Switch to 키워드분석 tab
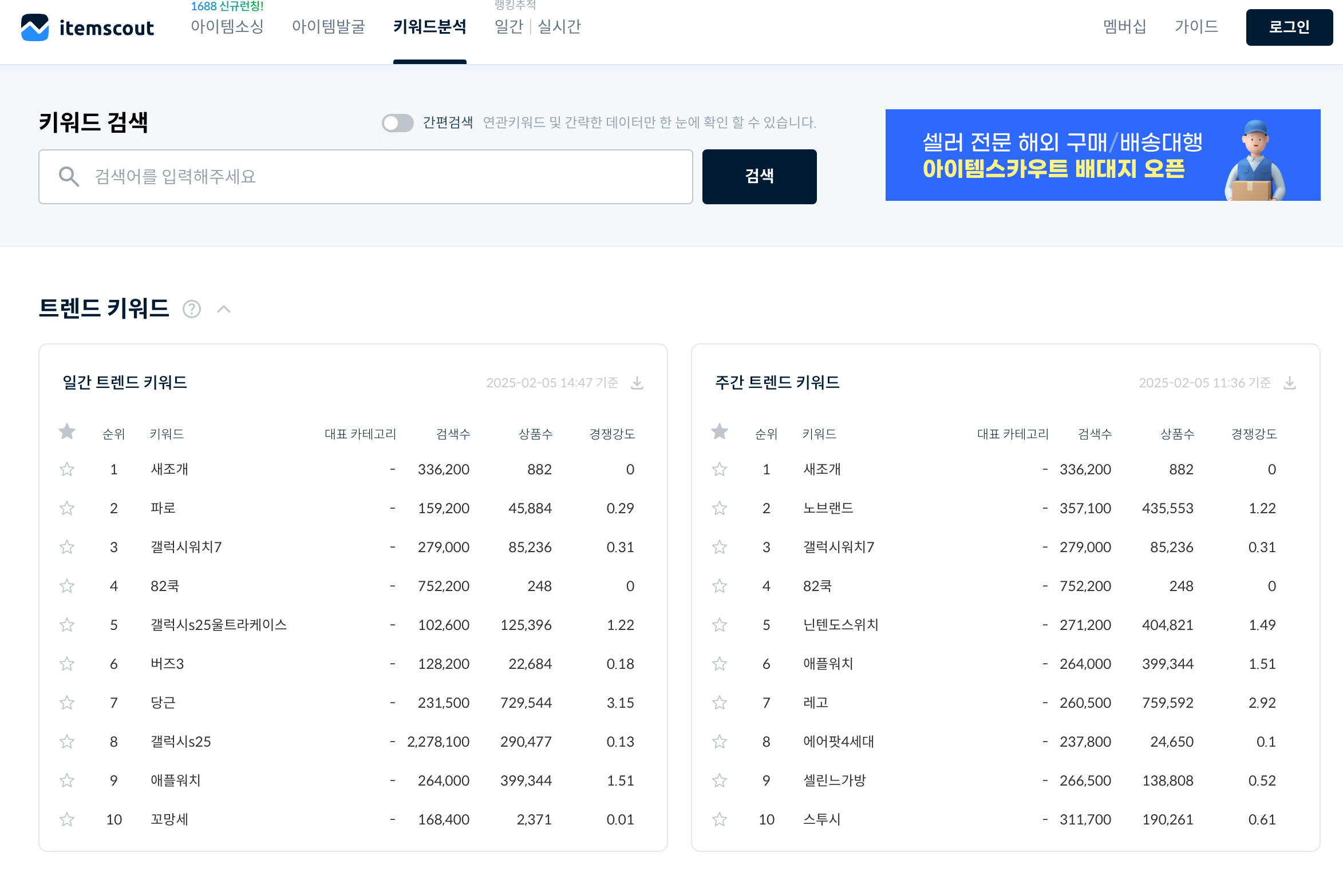The image size is (1343, 896). 429,27
